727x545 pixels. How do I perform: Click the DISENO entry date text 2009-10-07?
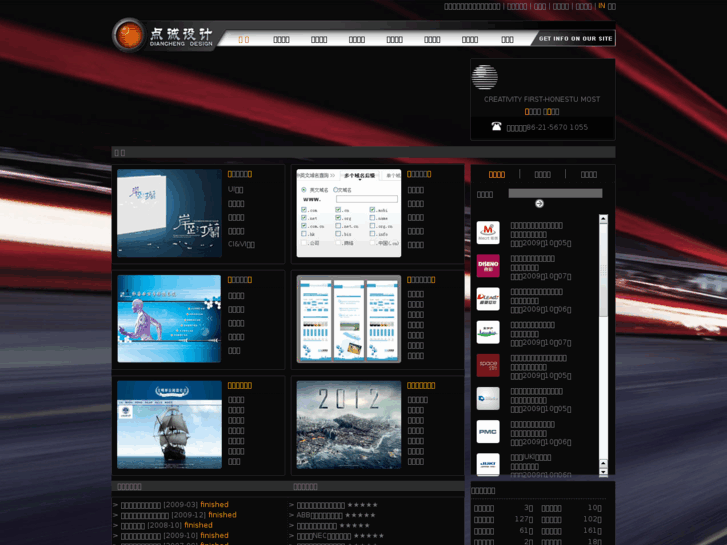click(x=541, y=276)
